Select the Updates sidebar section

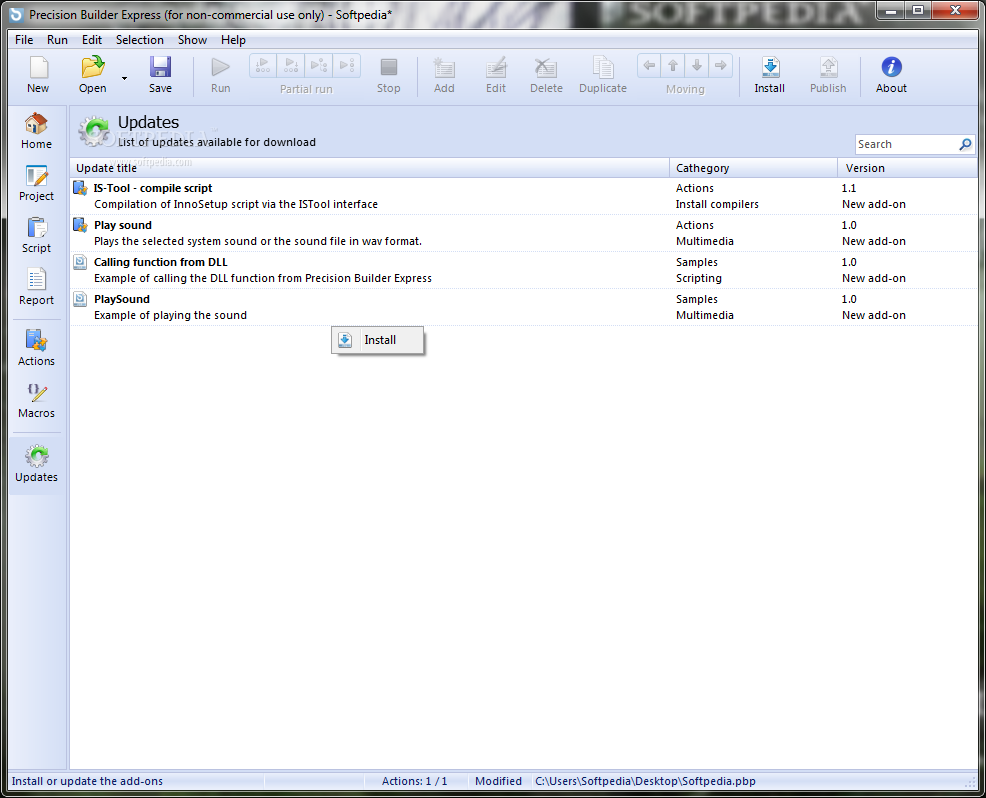[36, 465]
